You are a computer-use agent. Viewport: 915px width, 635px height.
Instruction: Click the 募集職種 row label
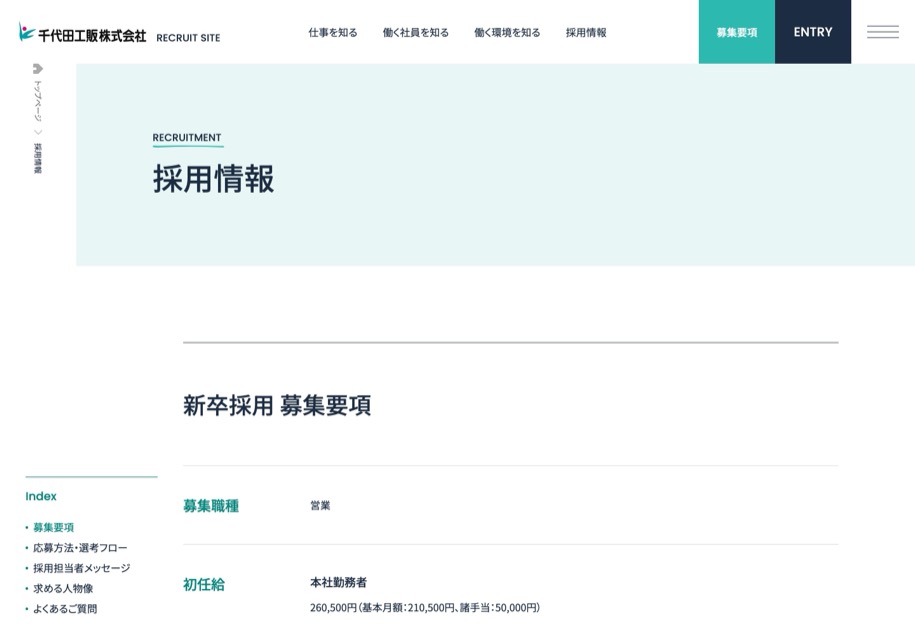coord(211,505)
